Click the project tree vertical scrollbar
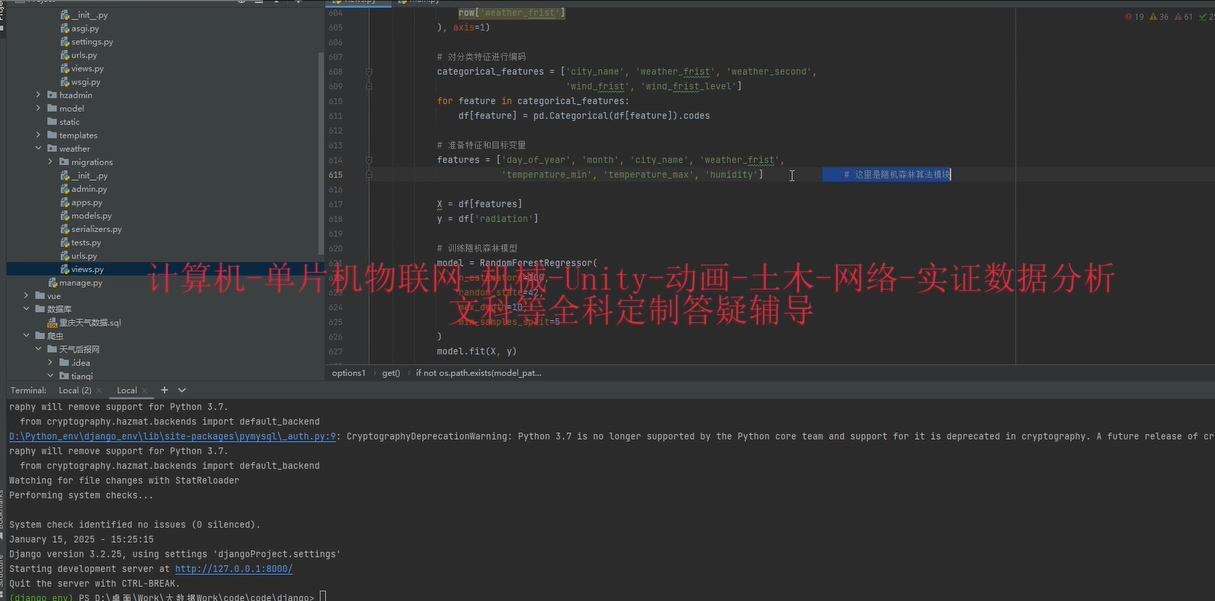The height and width of the screenshot is (601, 1215). point(321,152)
